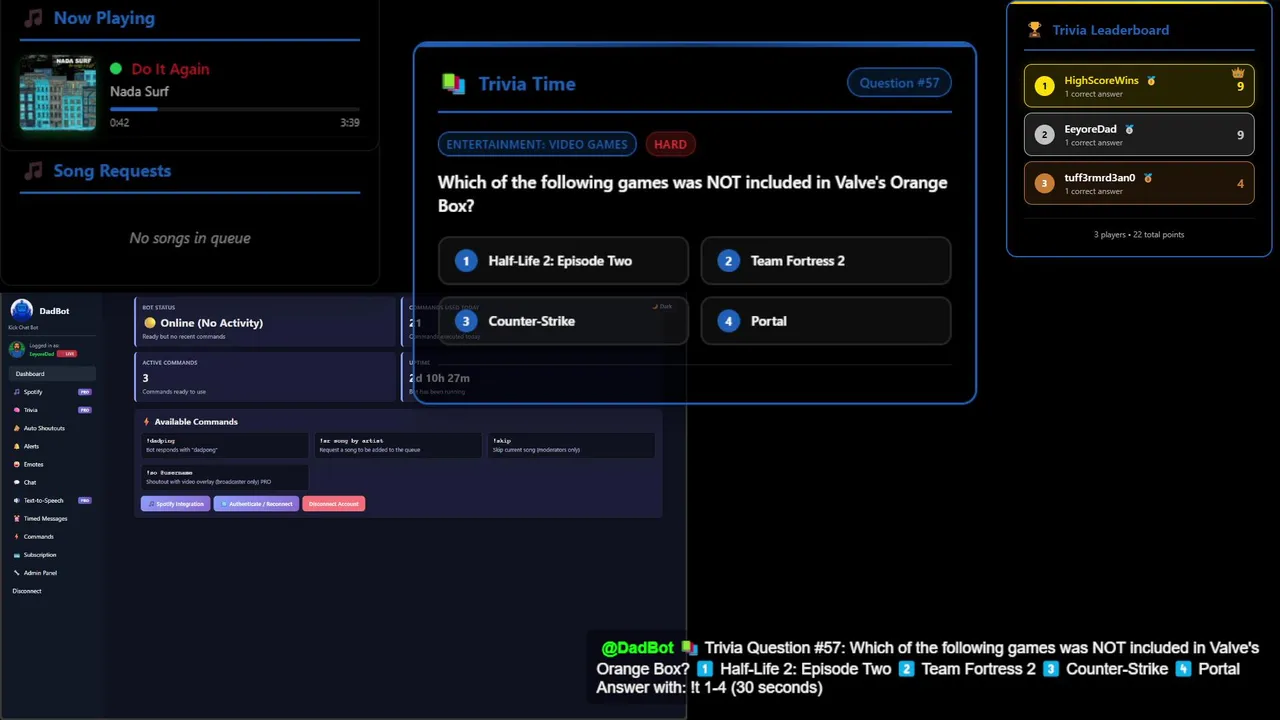
Task: Click the Chat speech bubble icon
Action: 16,482
